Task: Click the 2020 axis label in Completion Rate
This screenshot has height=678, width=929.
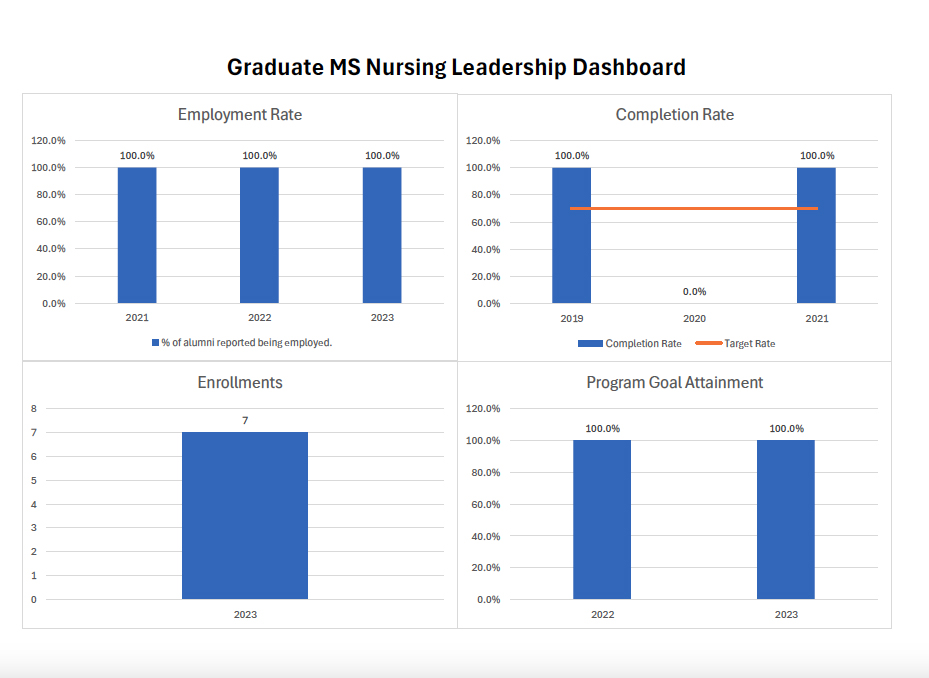Action: click(x=694, y=319)
